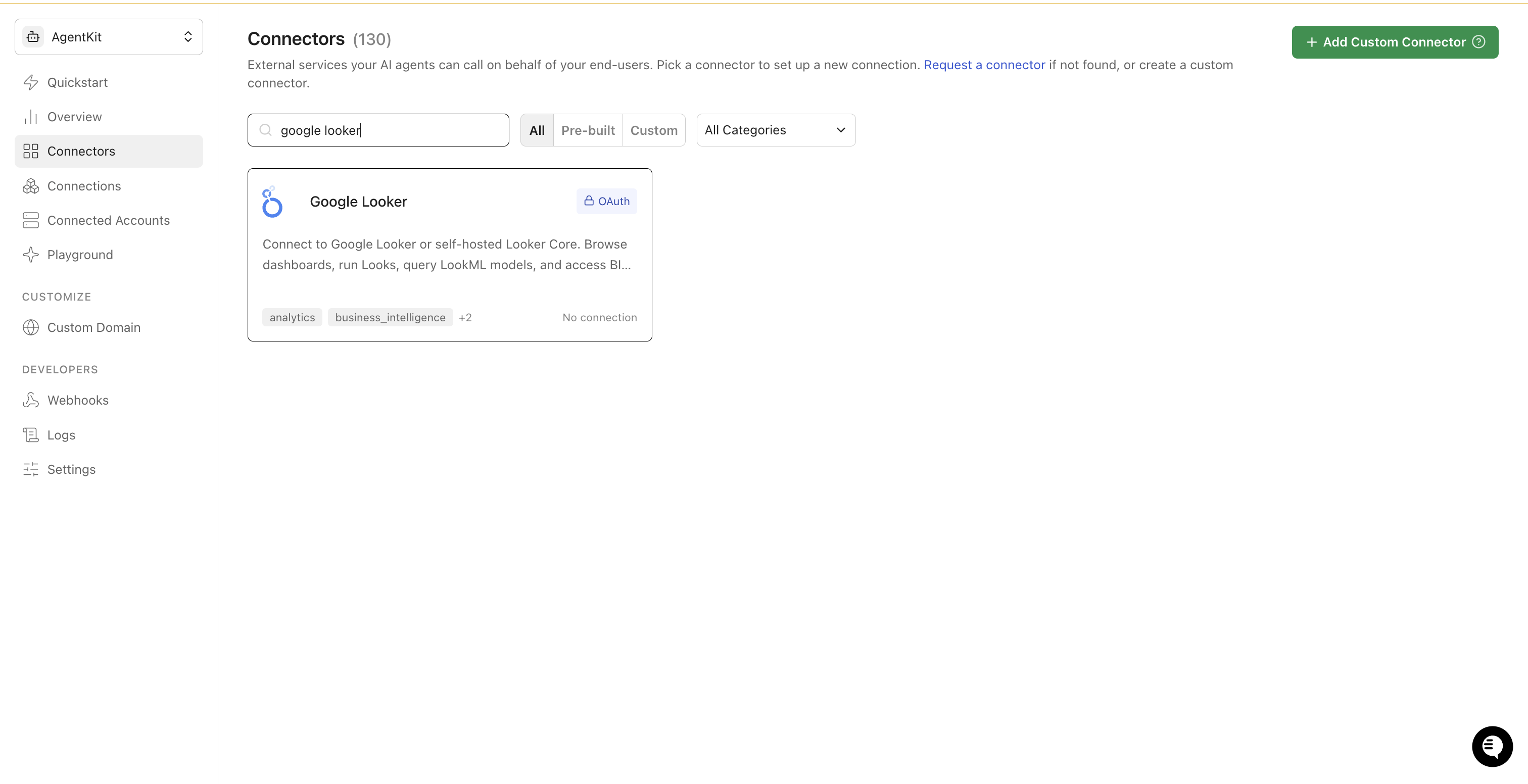Screen dimensions: 1528x784
Task: Click the Connectors page heading
Action: point(296,38)
